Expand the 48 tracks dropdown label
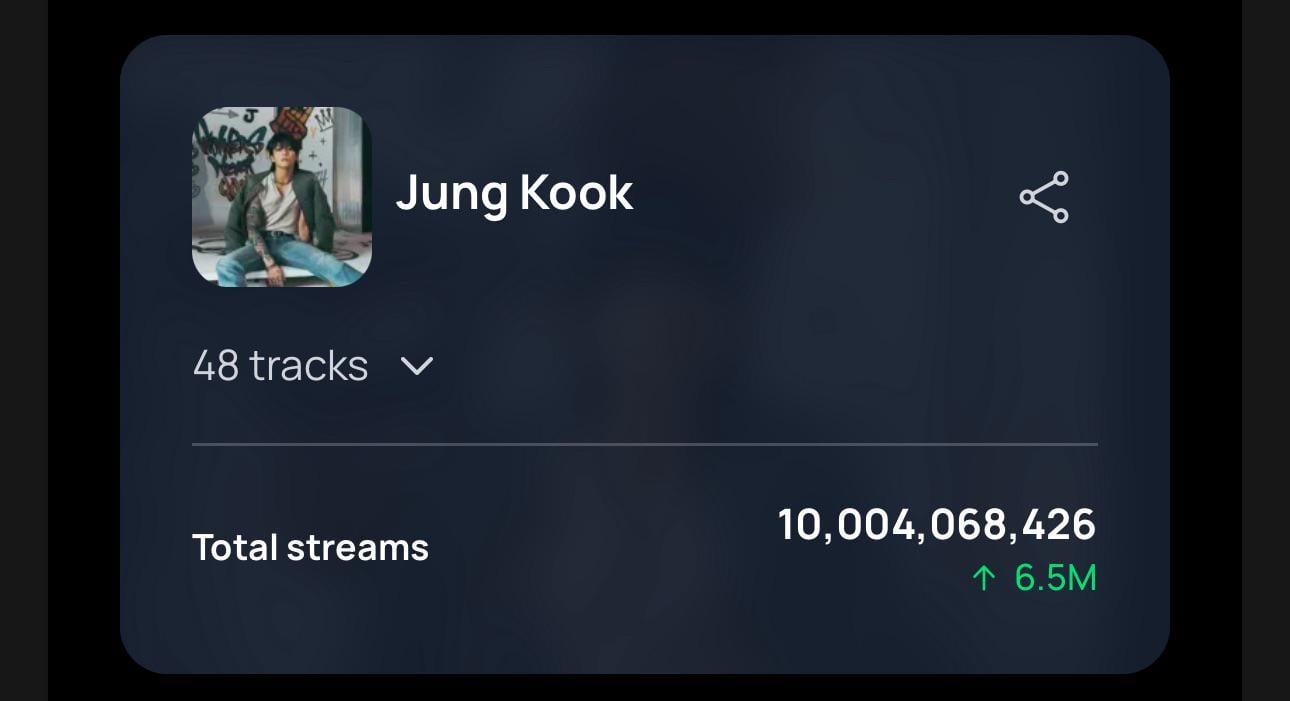1290x701 pixels. 280,366
